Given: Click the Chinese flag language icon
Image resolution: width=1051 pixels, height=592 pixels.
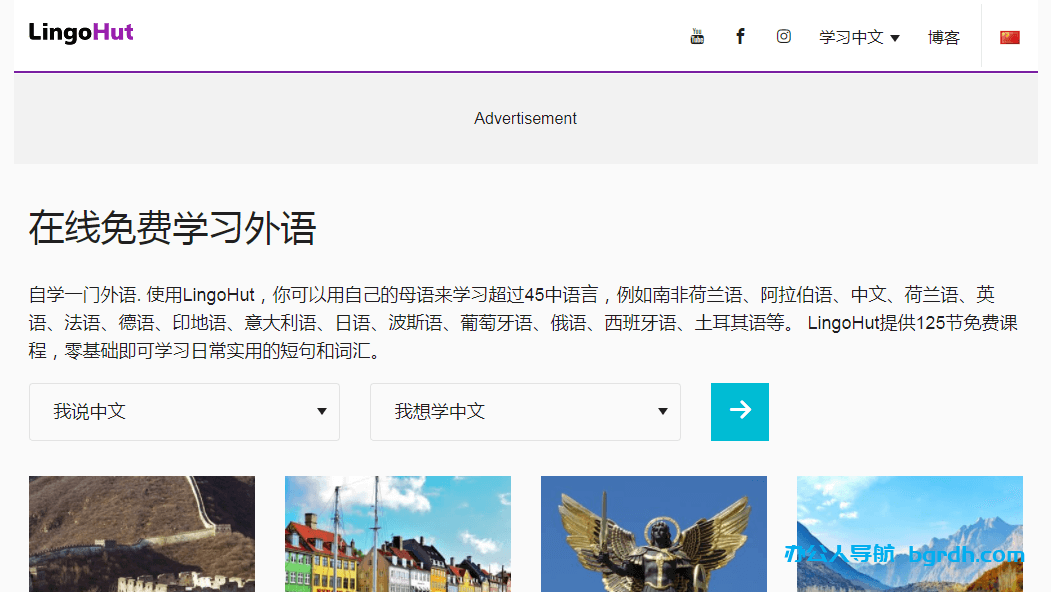Looking at the screenshot, I should click(1010, 37).
